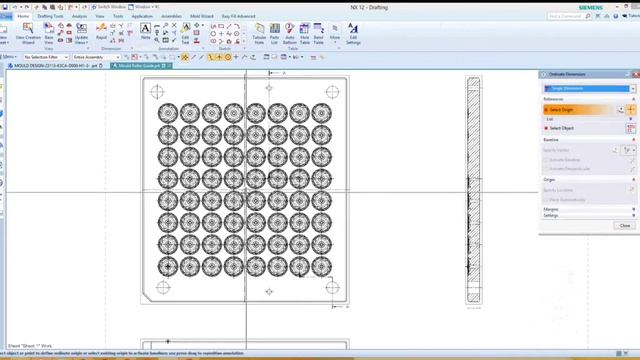Expand the Settings section
Viewport: 640px width, 360px height.
tap(633, 216)
